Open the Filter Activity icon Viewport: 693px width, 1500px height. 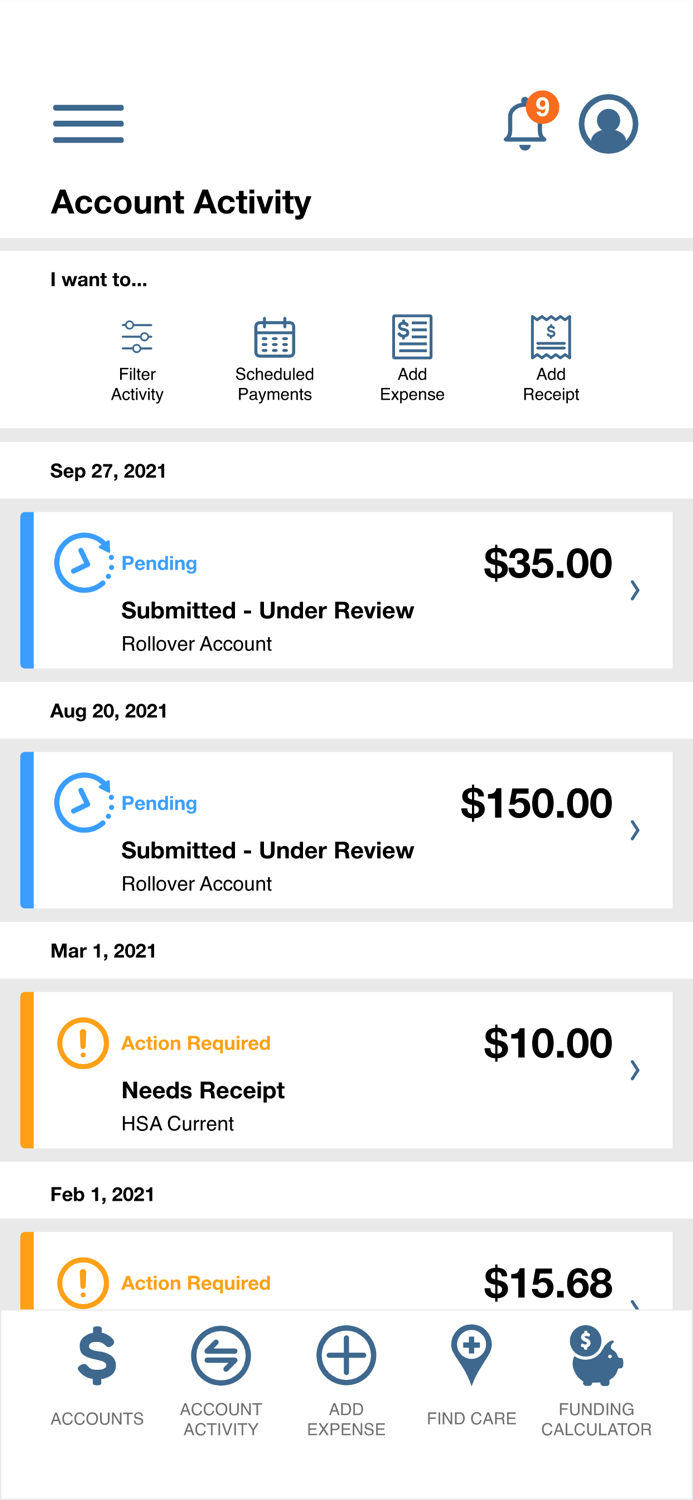(x=136, y=336)
